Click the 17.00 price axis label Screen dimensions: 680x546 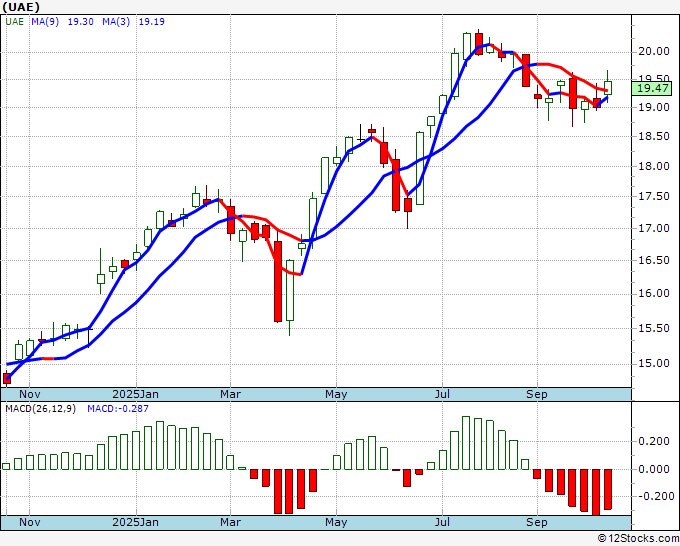coord(654,228)
